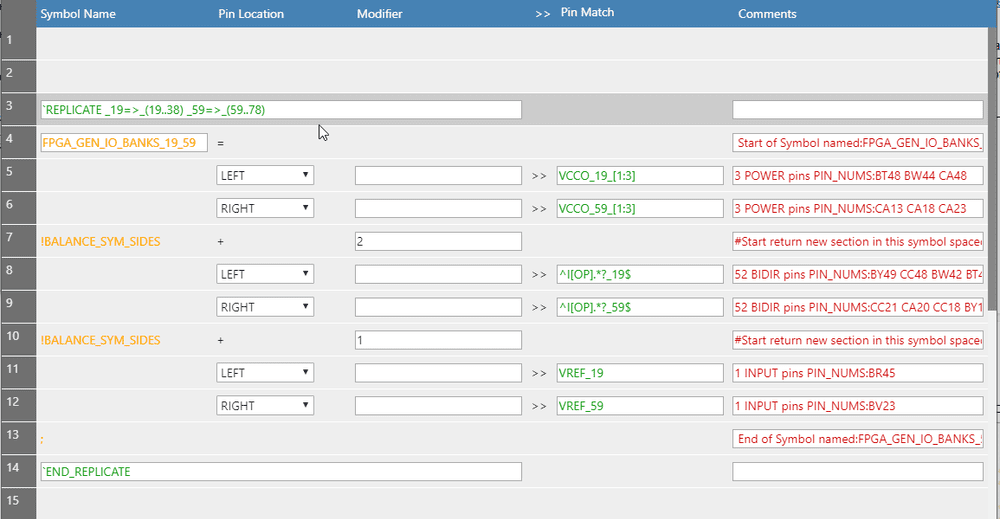Click the '#Start return new section' comment in row 10
The height and width of the screenshot is (519, 1000).
tap(858, 340)
